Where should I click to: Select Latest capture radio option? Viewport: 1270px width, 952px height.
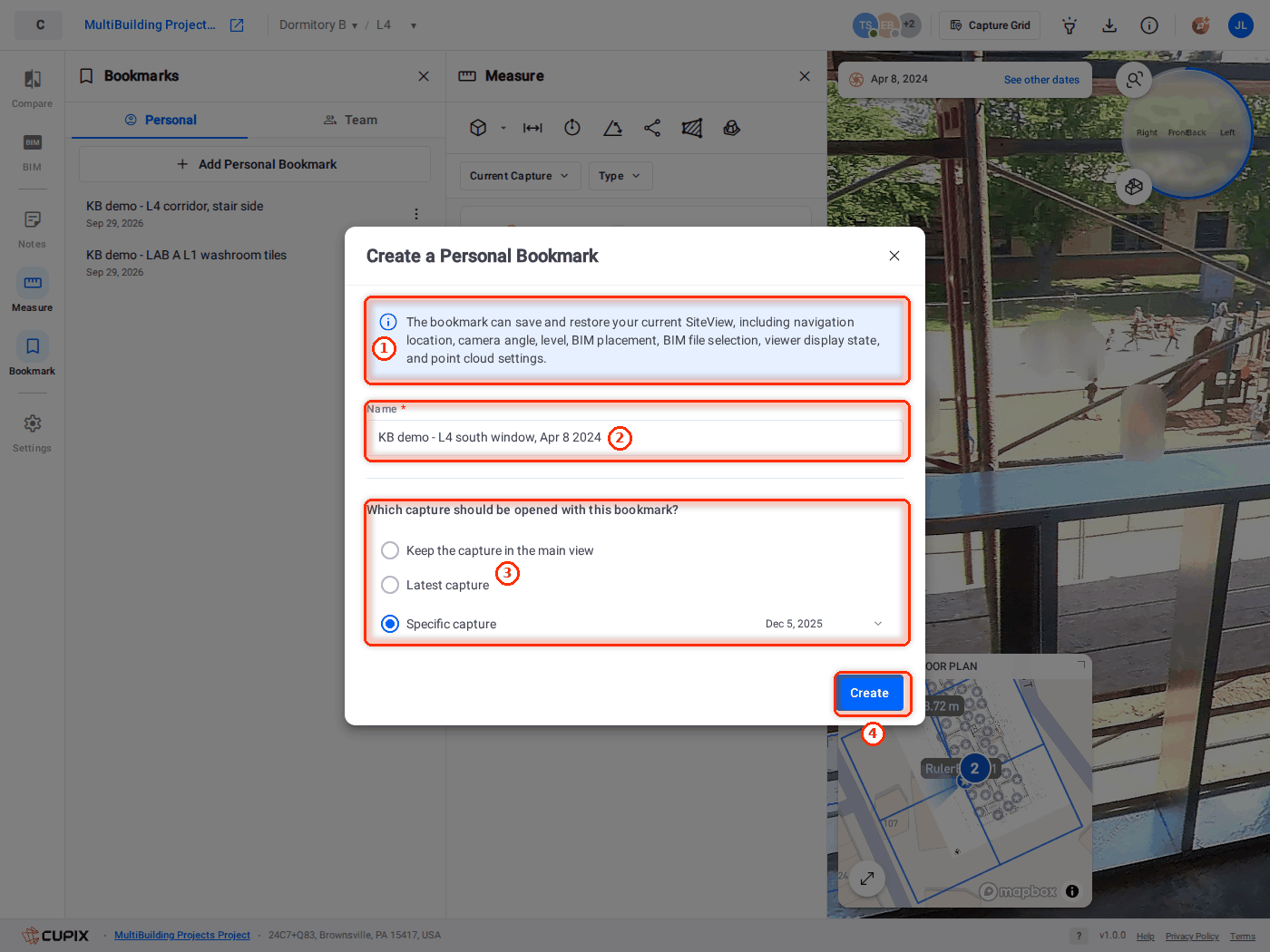(x=390, y=585)
